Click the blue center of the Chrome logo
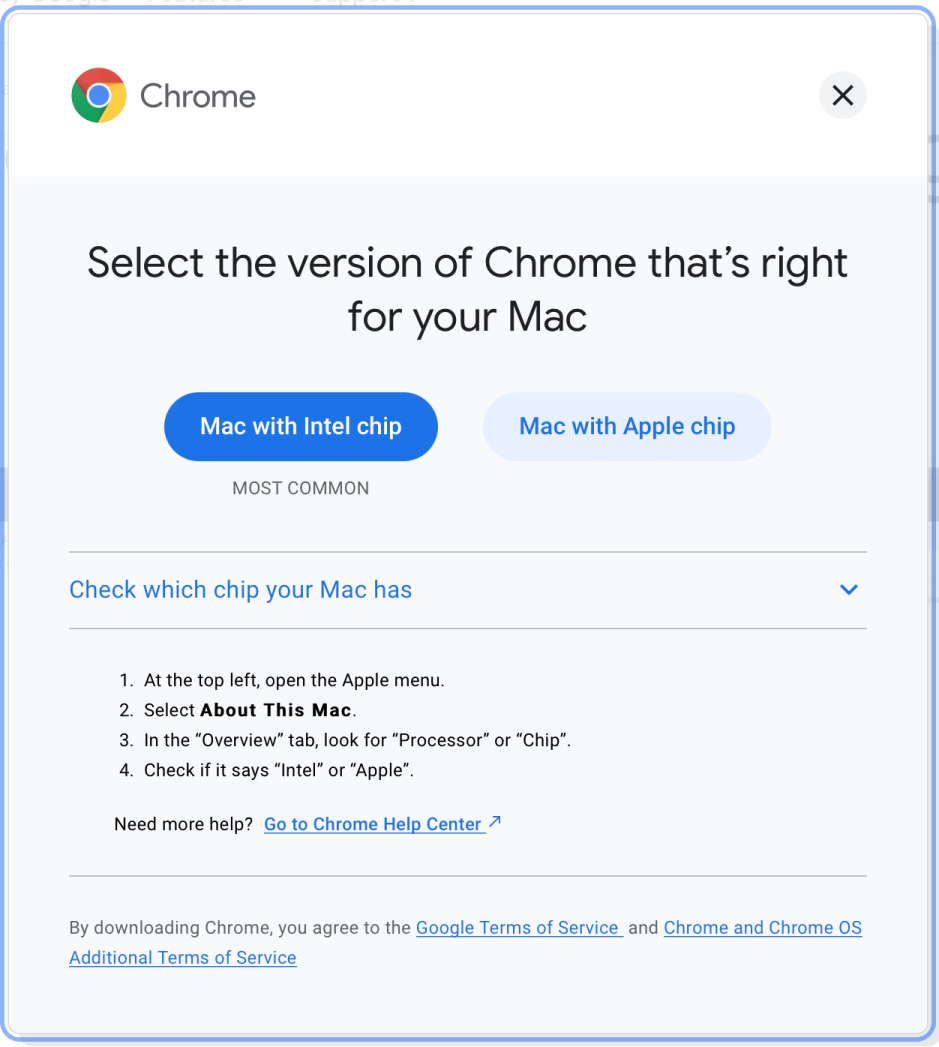Viewport: 939px width, 1047px height. pyautogui.click(x=97, y=95)
